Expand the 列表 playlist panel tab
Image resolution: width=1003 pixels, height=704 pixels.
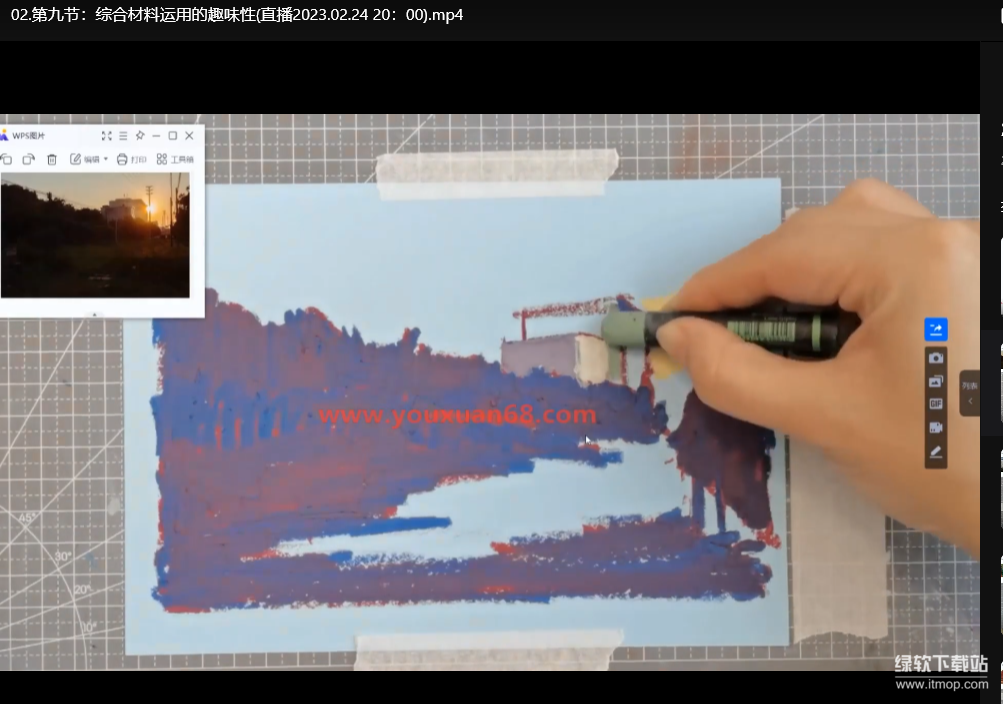tap(970, 393)
